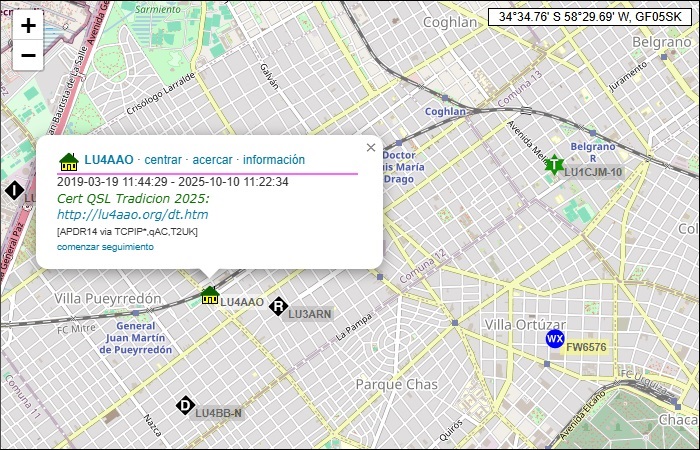The image size is (700, 450).
Task: Click the 'acercar' link to zoom closer
Action: 212,160
